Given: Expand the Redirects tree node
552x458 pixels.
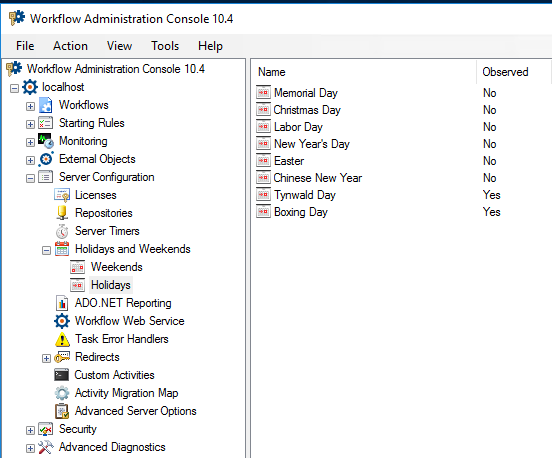Looking at the screenshot, I should pos(46,358).
